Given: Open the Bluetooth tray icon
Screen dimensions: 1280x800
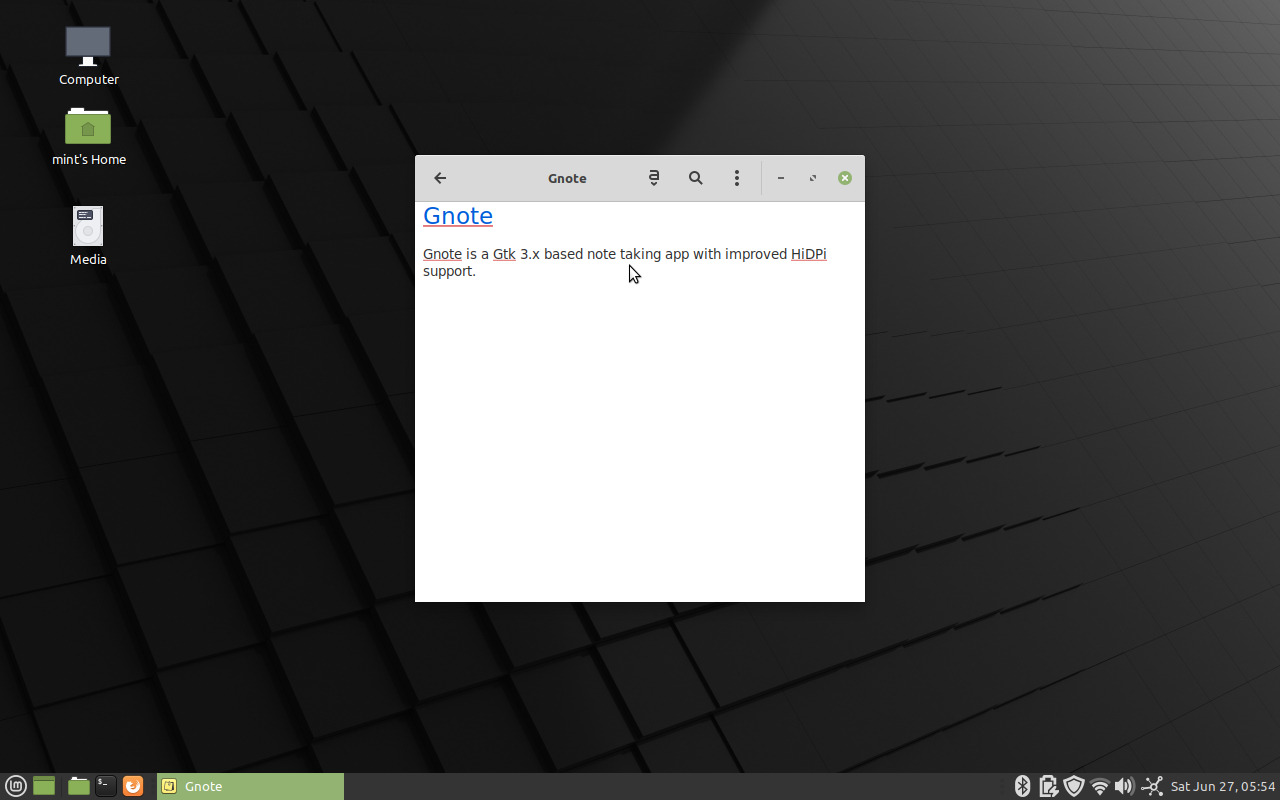Looking at the screenshot, I should (x=1022, y=786).
